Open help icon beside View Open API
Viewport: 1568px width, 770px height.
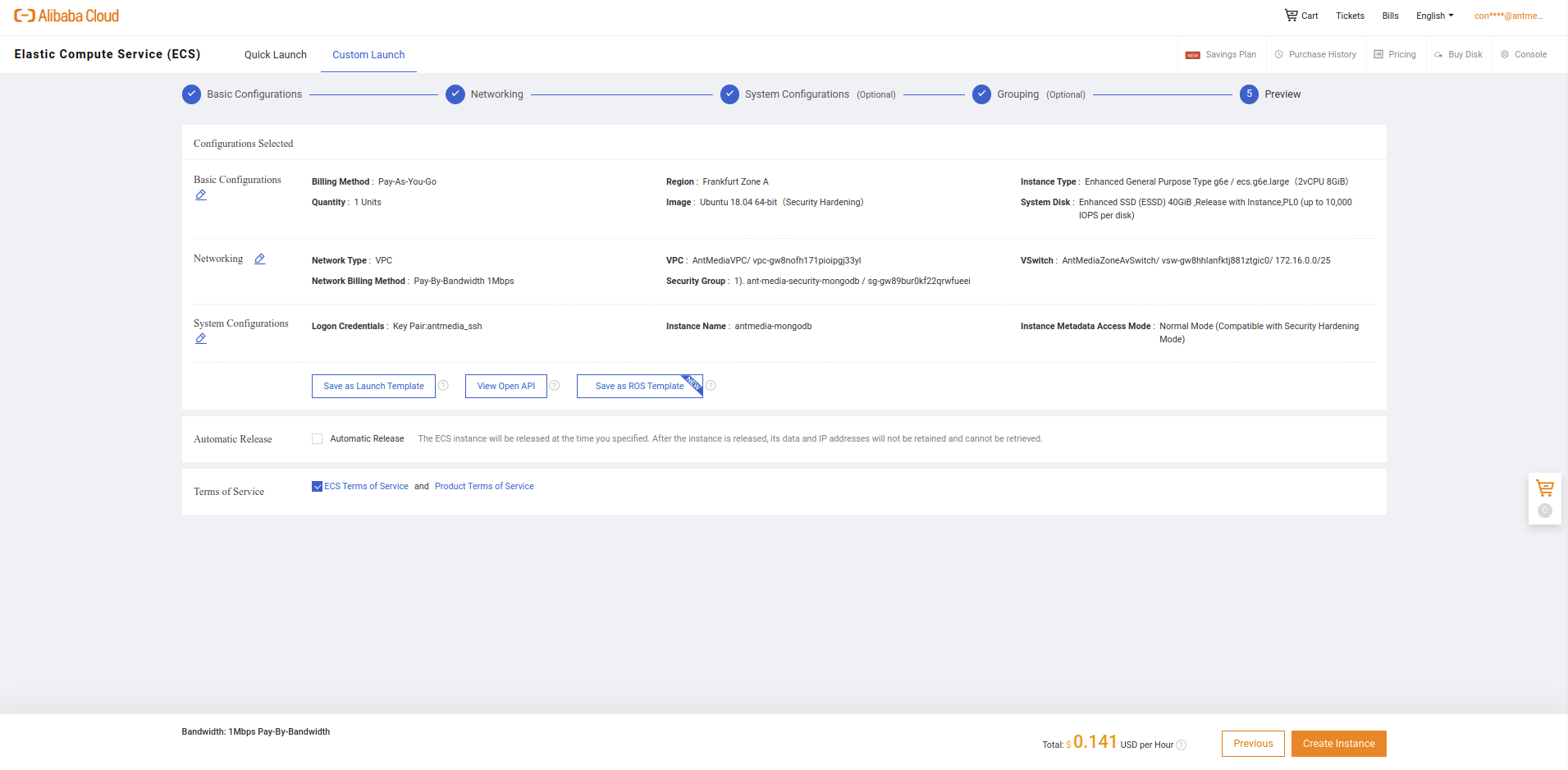point(555,386)
